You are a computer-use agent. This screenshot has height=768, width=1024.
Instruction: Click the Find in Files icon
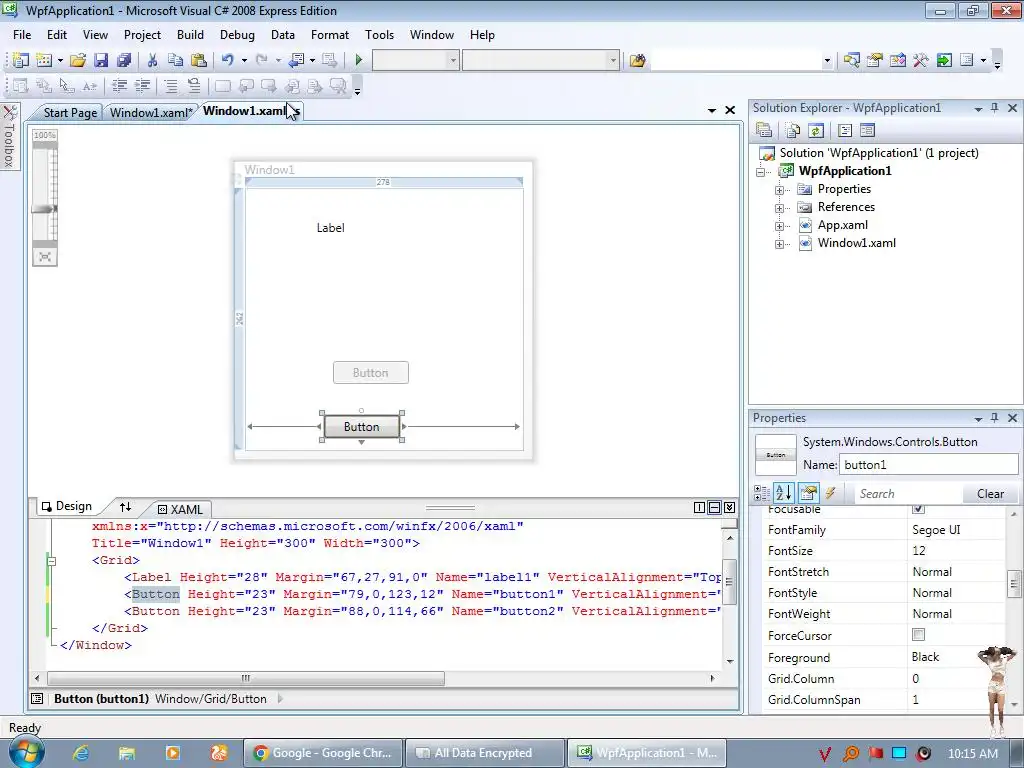637,61
